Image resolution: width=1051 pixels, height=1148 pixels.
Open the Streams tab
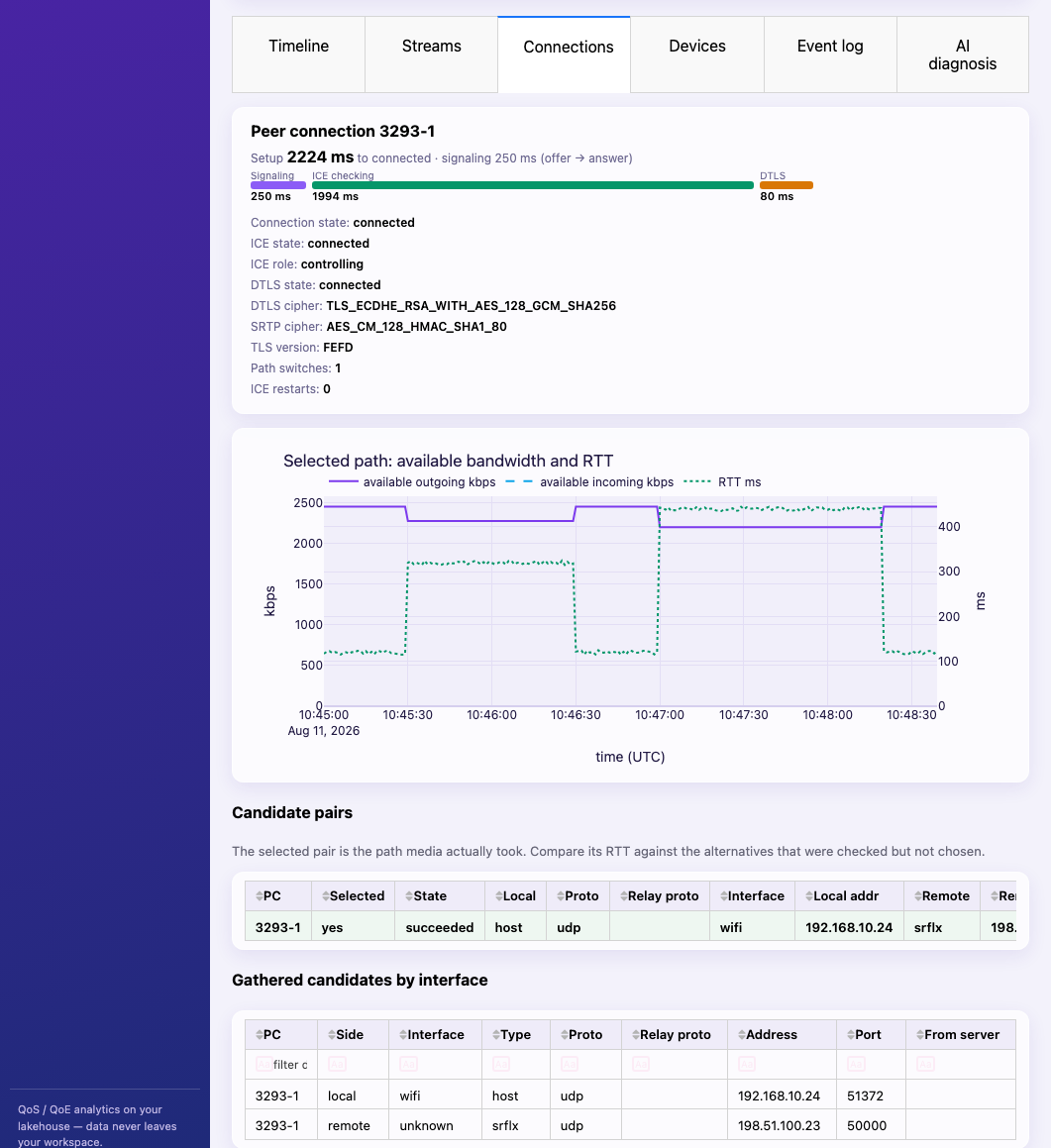[x=431, y=54]
